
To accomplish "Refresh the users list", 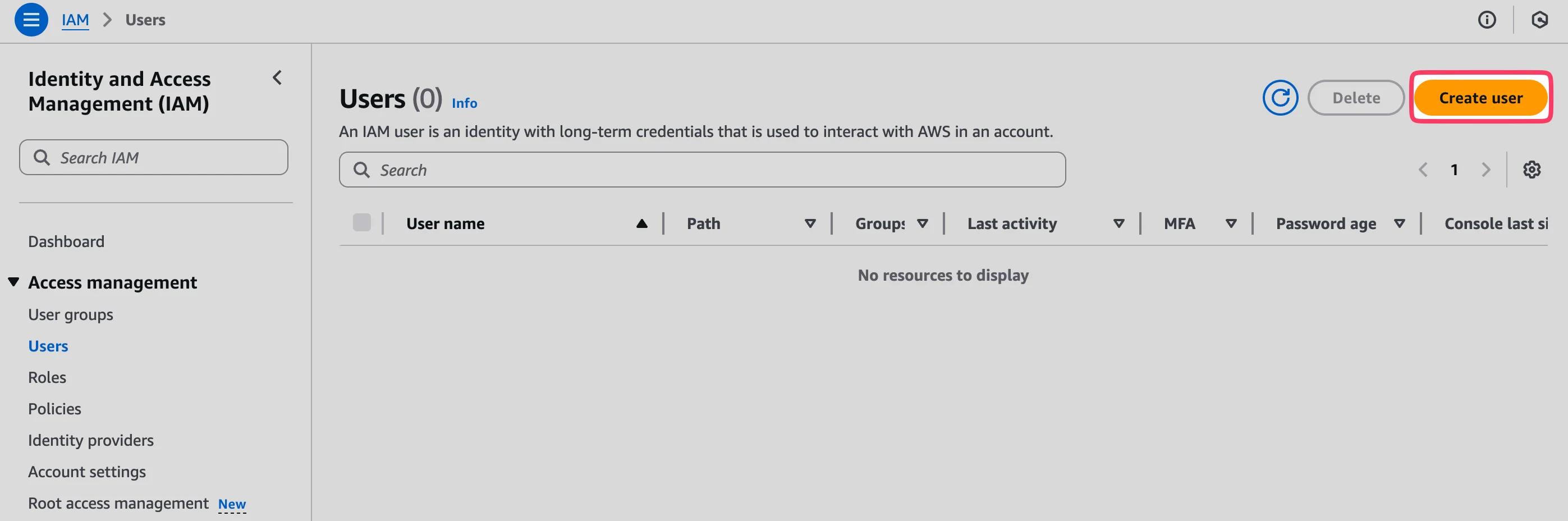I will (1280, 97).
